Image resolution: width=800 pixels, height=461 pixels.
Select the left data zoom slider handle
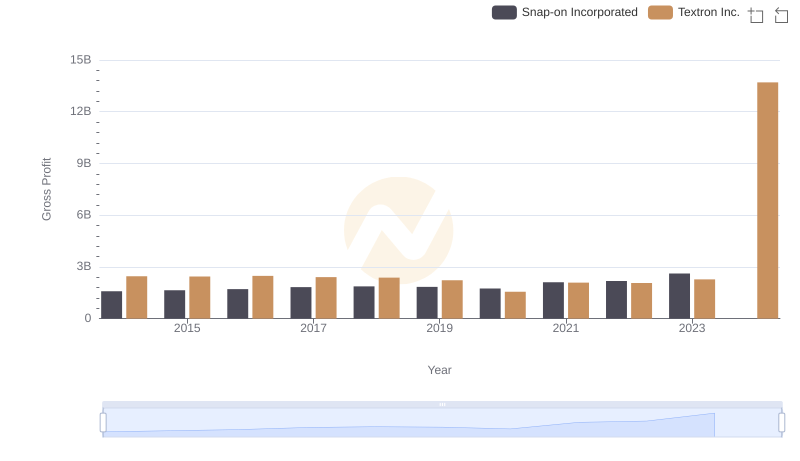pos(103,423)
